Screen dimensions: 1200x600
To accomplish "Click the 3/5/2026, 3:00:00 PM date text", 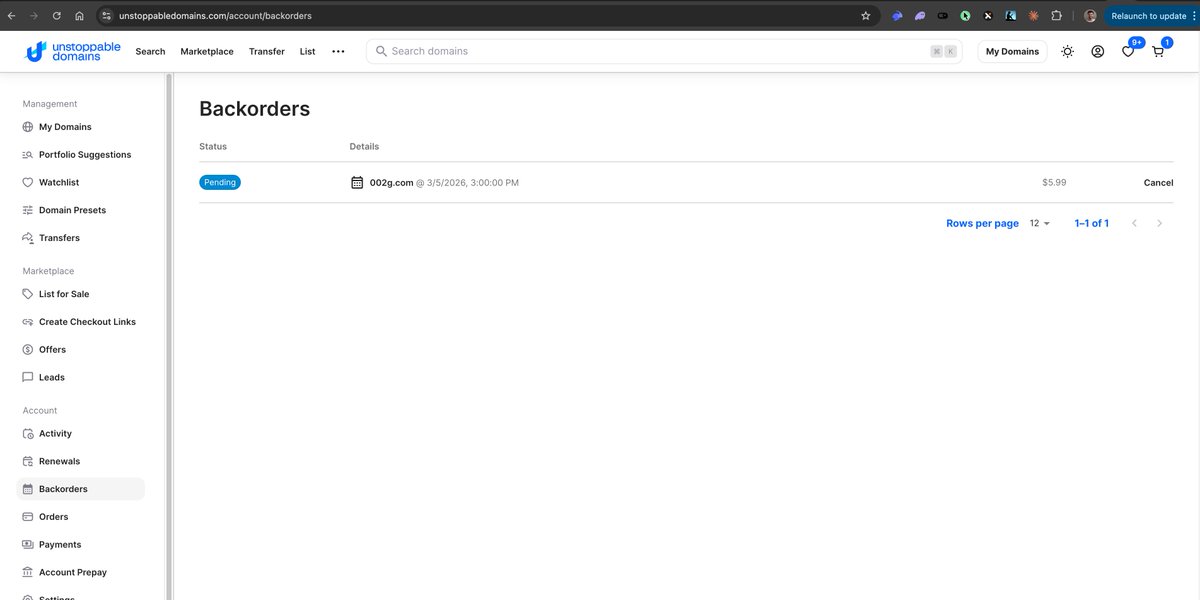I will (x=472, y=183).
